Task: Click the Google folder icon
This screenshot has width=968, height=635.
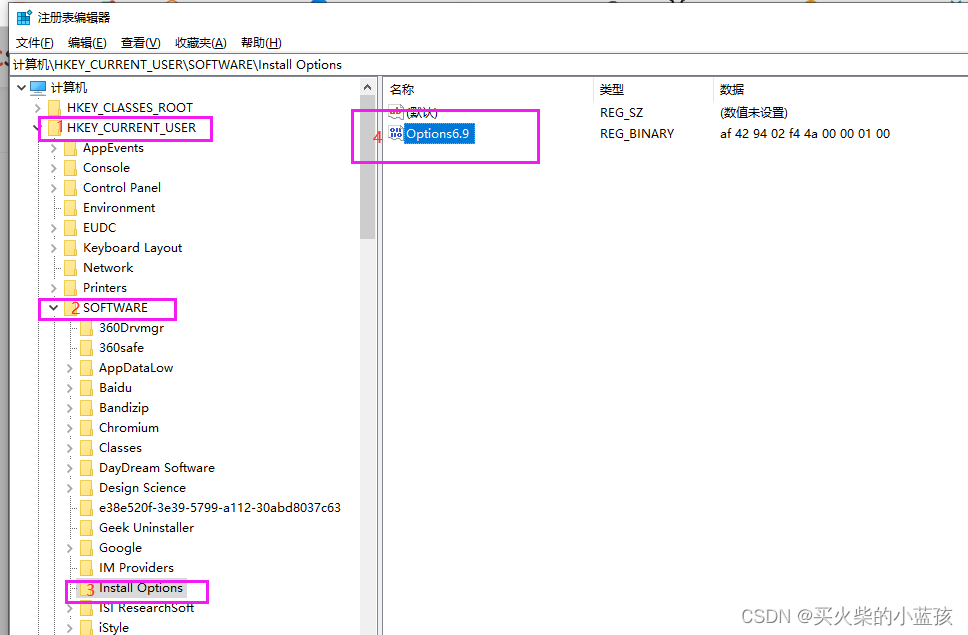Action: click(x=86, y=547)
